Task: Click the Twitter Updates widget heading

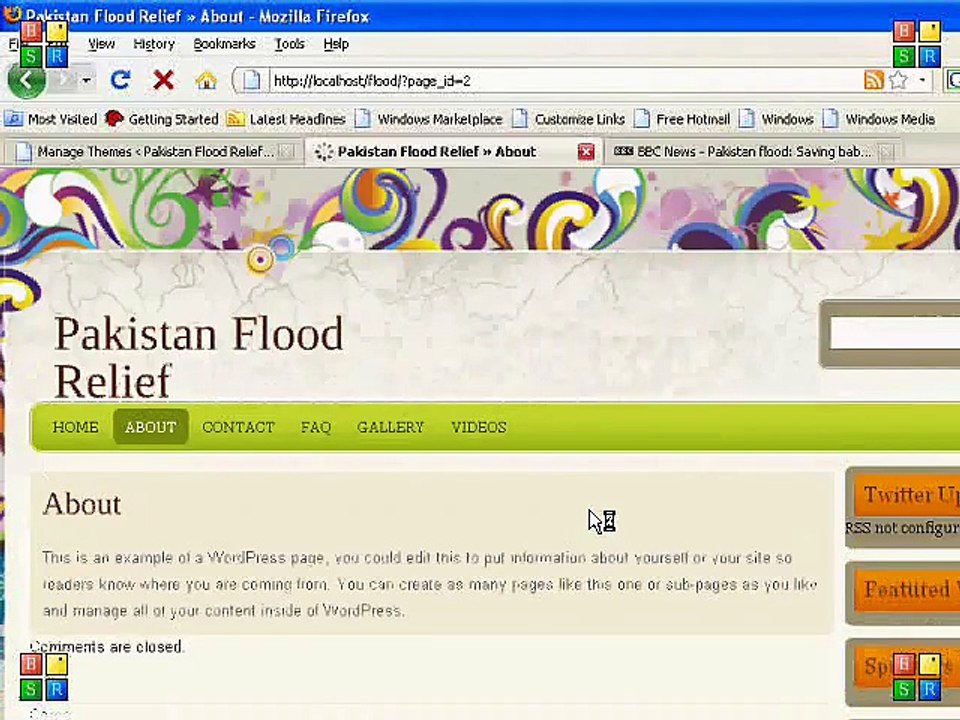Action: 911,495
